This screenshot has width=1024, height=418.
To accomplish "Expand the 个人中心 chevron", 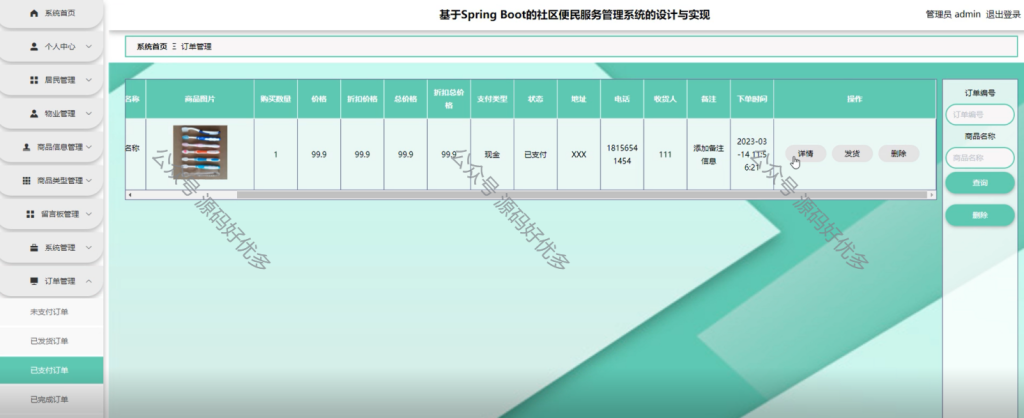I will coord(88,46).
